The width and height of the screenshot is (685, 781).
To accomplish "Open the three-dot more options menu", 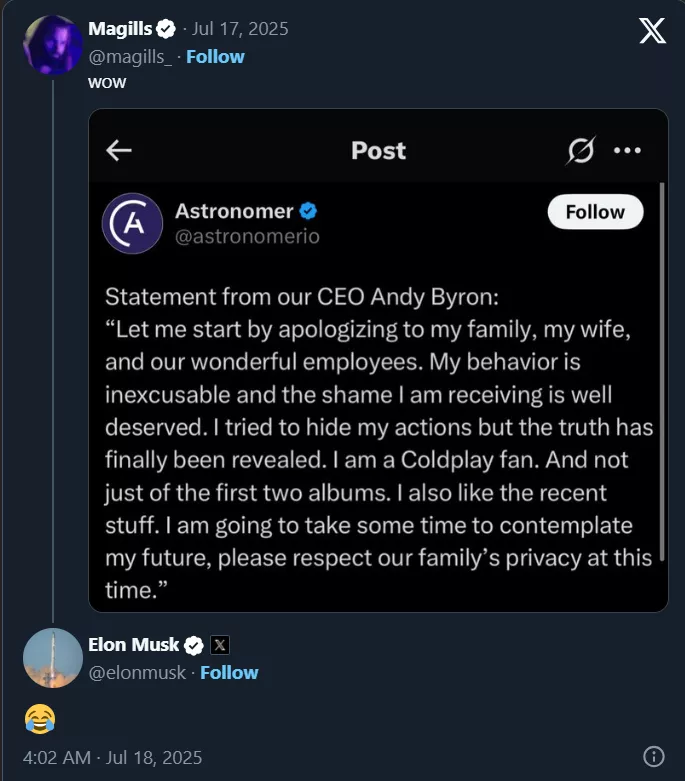I will click(627, 150).
